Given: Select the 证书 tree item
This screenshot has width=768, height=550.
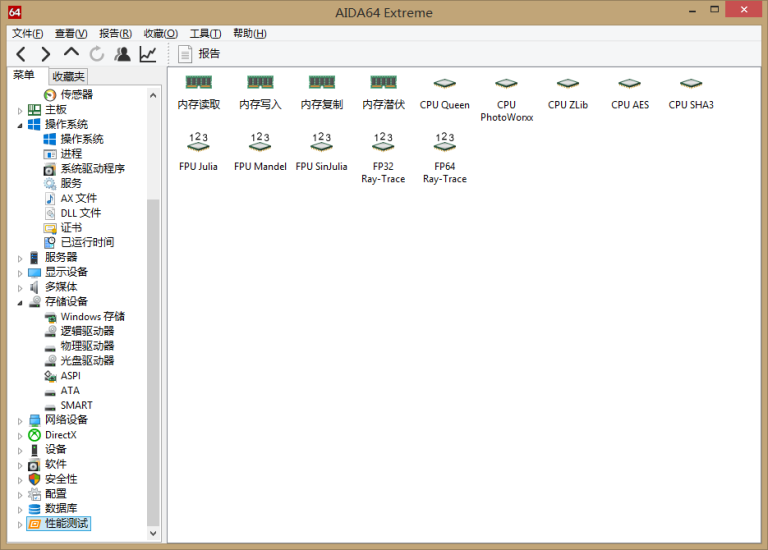Looking at the screenshot, I should 63,227.
